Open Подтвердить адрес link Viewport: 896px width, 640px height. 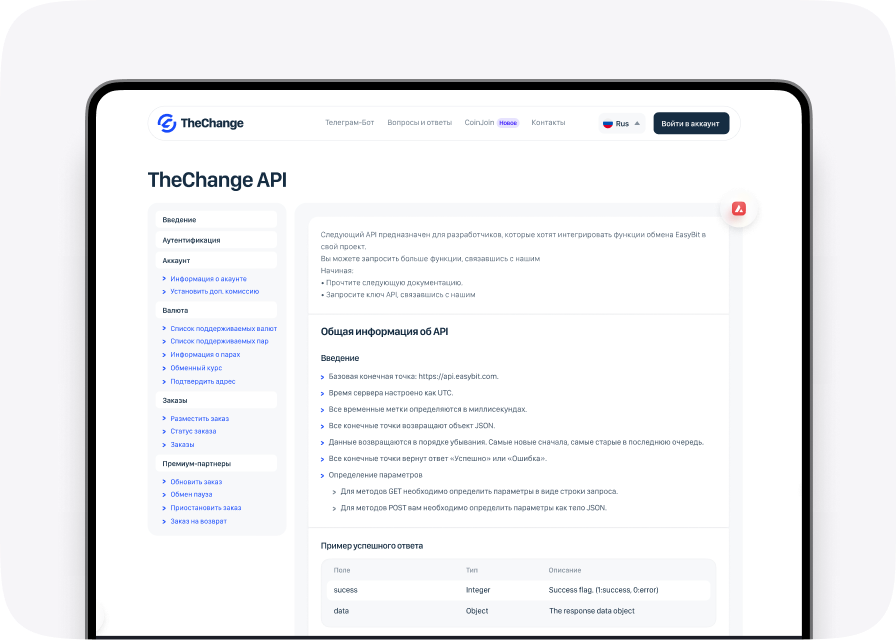pos(202,382)
